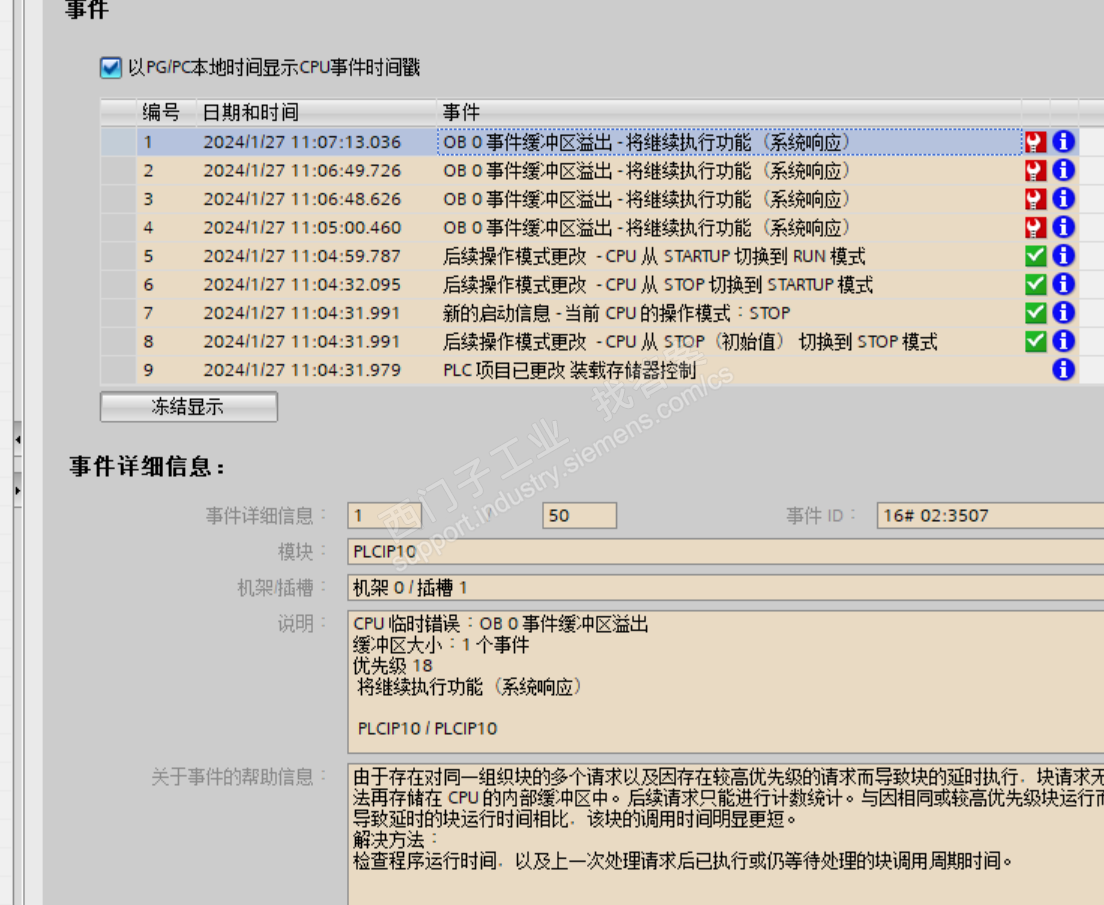Click the blue info icon in row 3
The height and width of the screenshot is (905, 1104).
click(x=1063, y=199)
